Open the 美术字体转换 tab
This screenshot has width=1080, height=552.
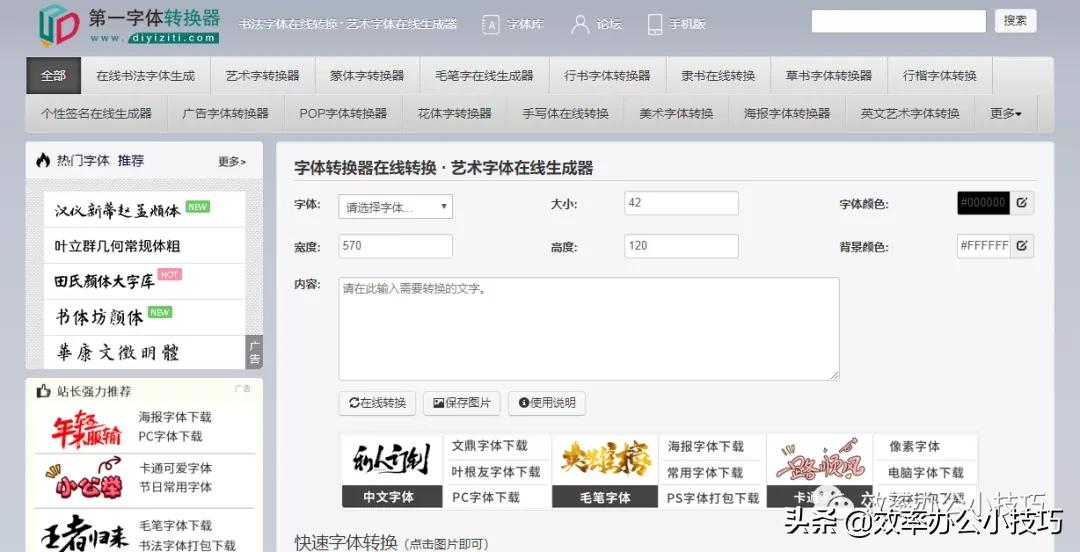[676, 114]
